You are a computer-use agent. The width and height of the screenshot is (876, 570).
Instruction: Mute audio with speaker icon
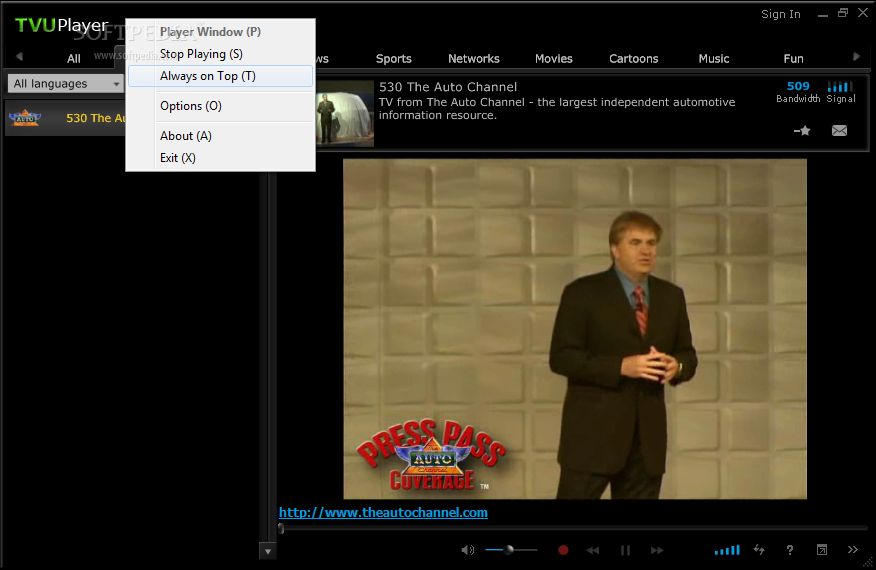(x=468, y=550)
